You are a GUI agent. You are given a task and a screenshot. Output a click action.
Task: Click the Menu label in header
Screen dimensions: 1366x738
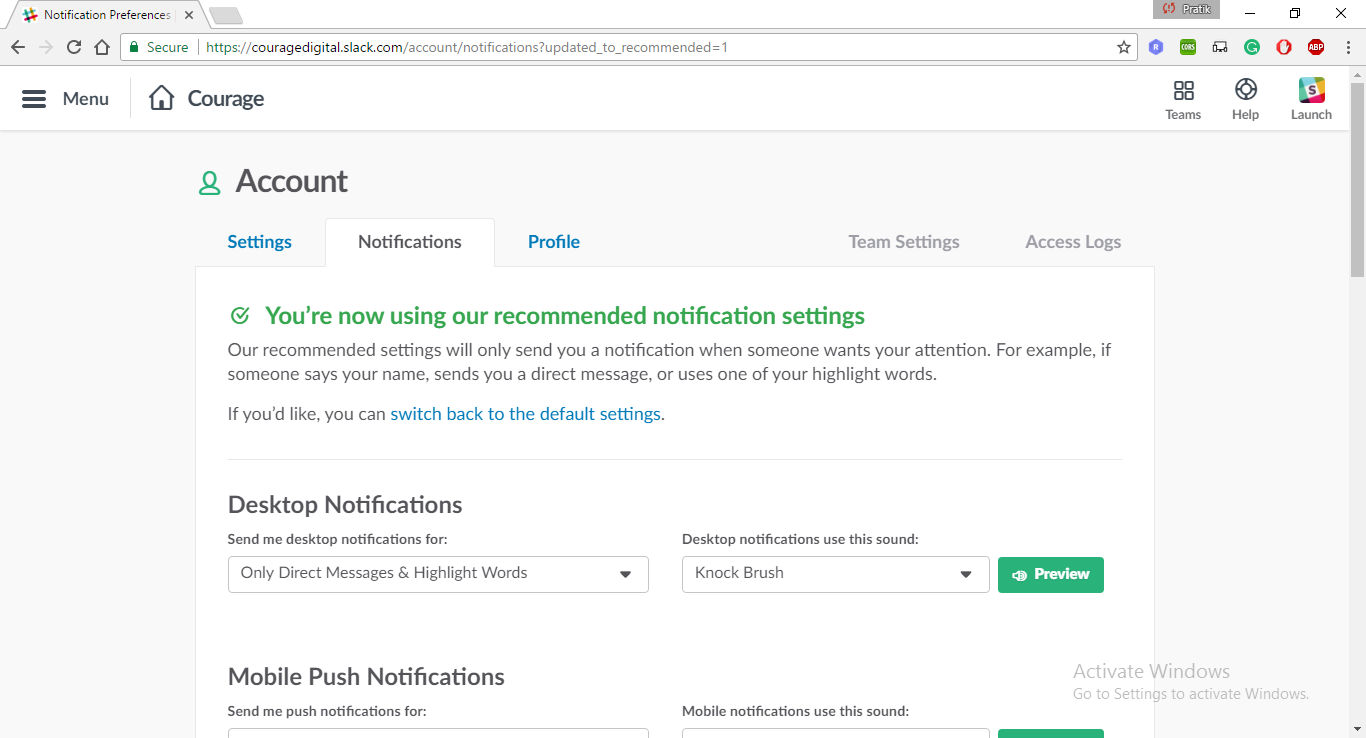coord(86,99)
